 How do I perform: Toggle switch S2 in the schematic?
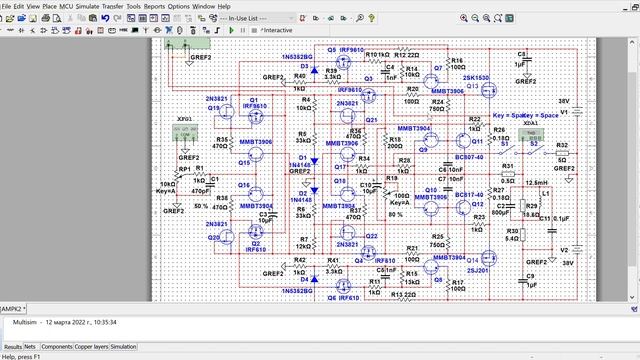pos(536,151)
